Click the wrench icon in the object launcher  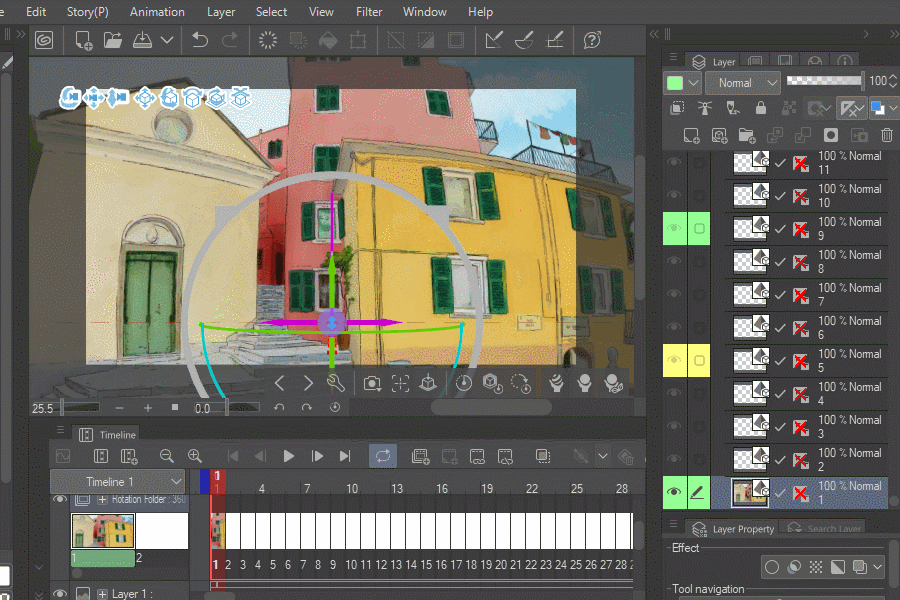click(x=336, y=383)
